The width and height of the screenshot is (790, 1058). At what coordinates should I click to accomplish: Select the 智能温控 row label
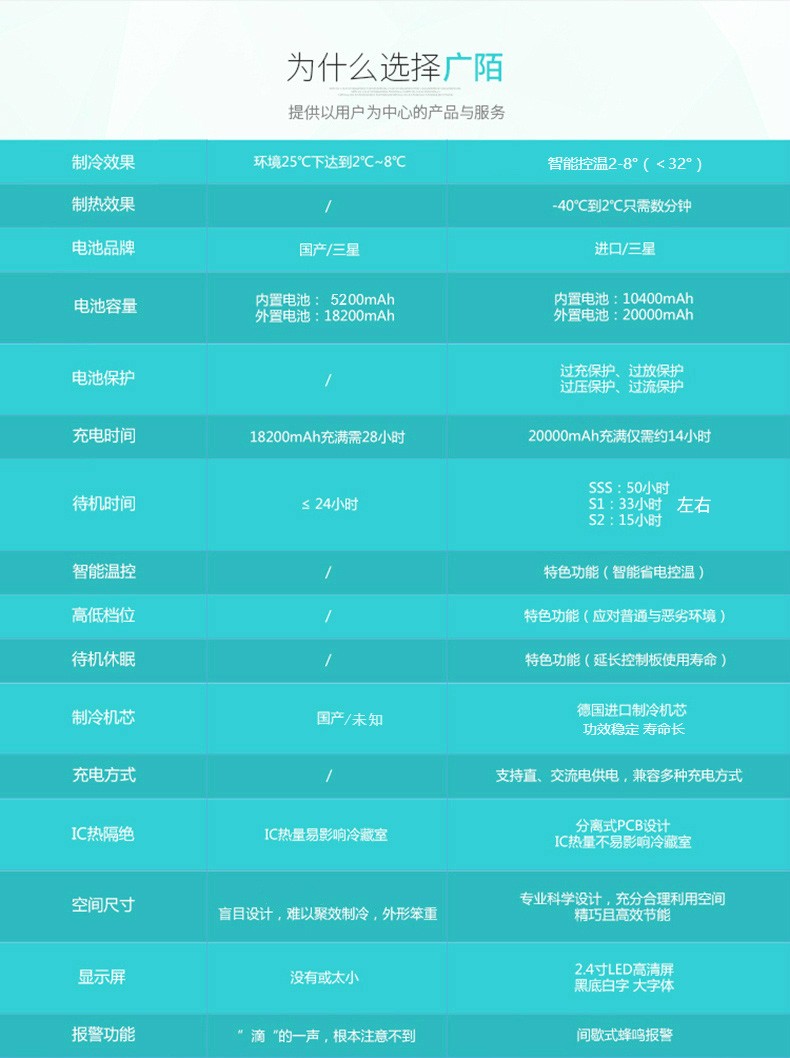tap(103, 572)
